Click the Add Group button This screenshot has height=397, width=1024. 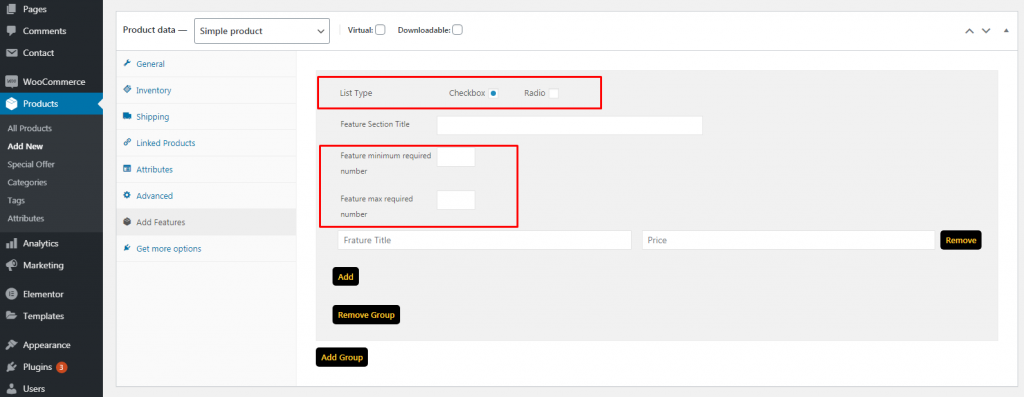[342, 357]
